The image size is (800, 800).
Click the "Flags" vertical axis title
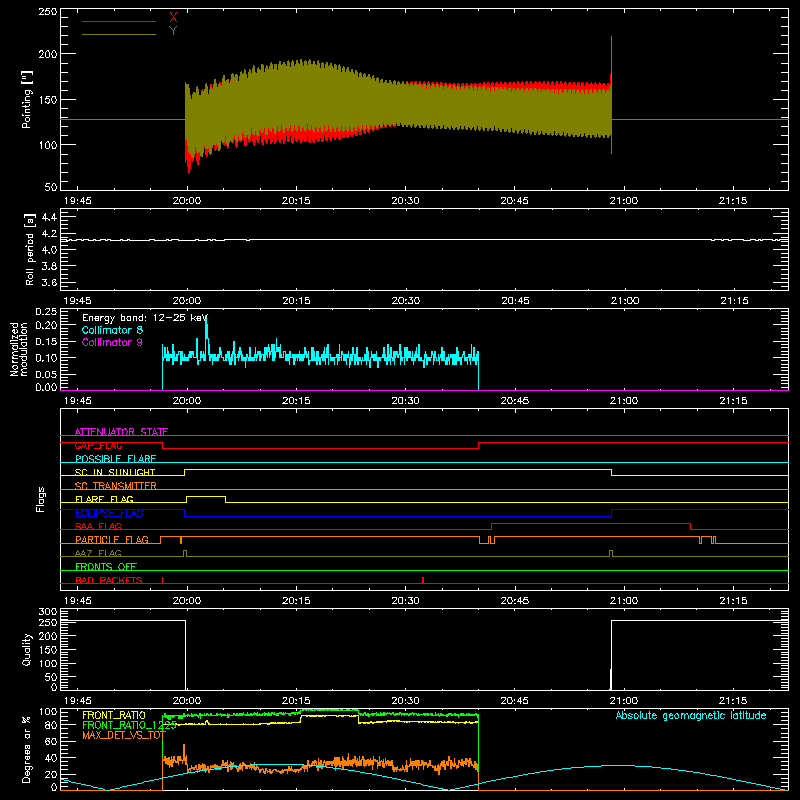pos(40,499)
